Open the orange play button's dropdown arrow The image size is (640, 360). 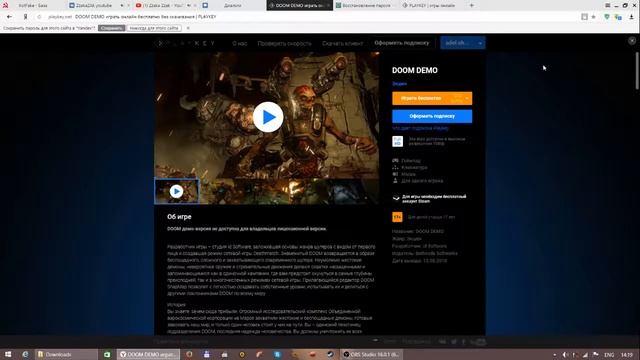467,98
